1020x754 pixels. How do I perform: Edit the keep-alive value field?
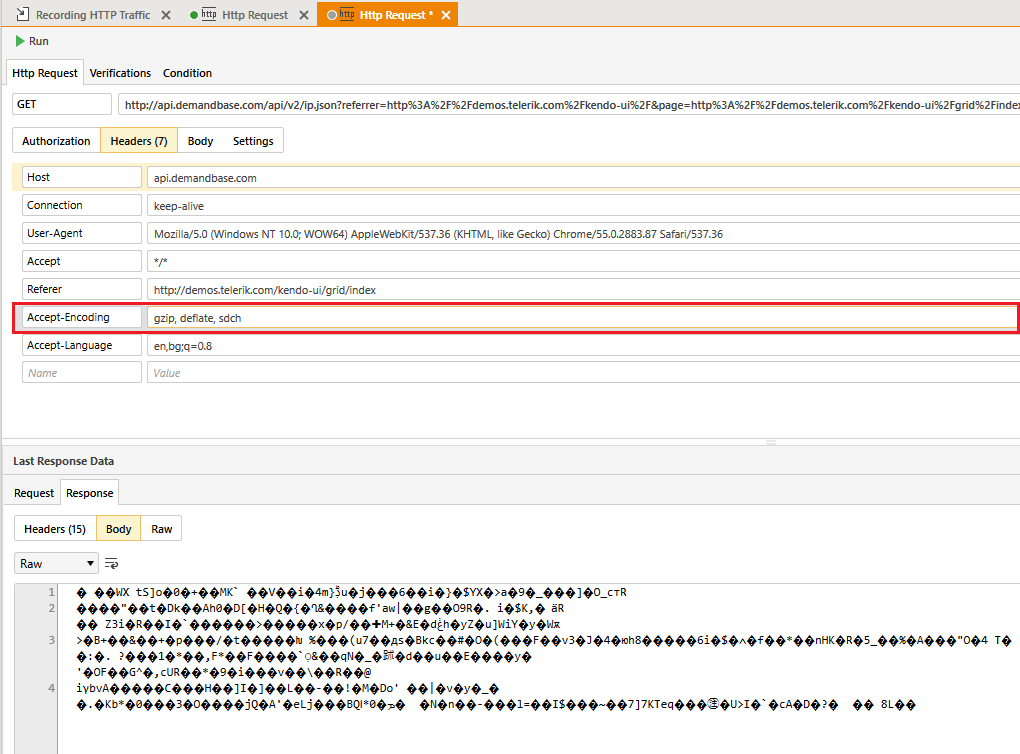click(x=584, y=206)
